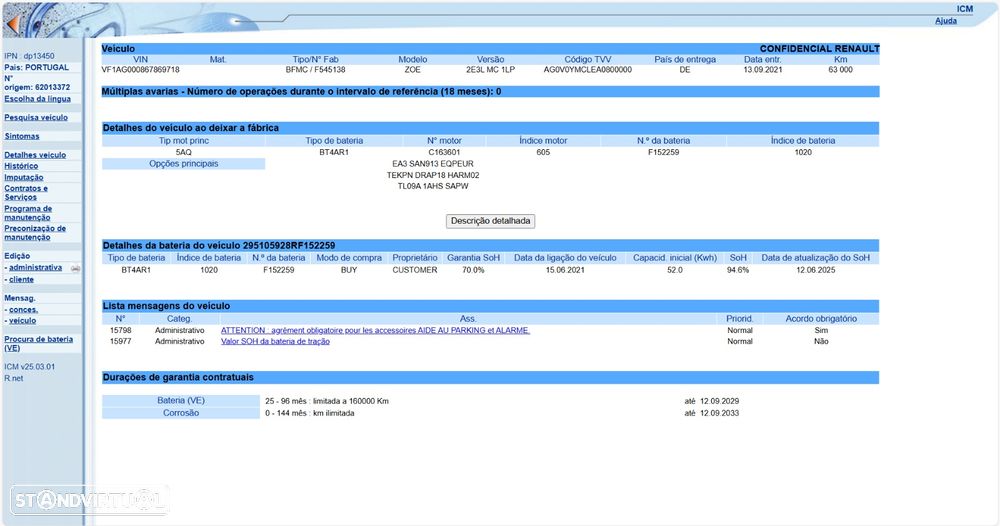
Task: Click the ZOE model value
Action: 413,69
